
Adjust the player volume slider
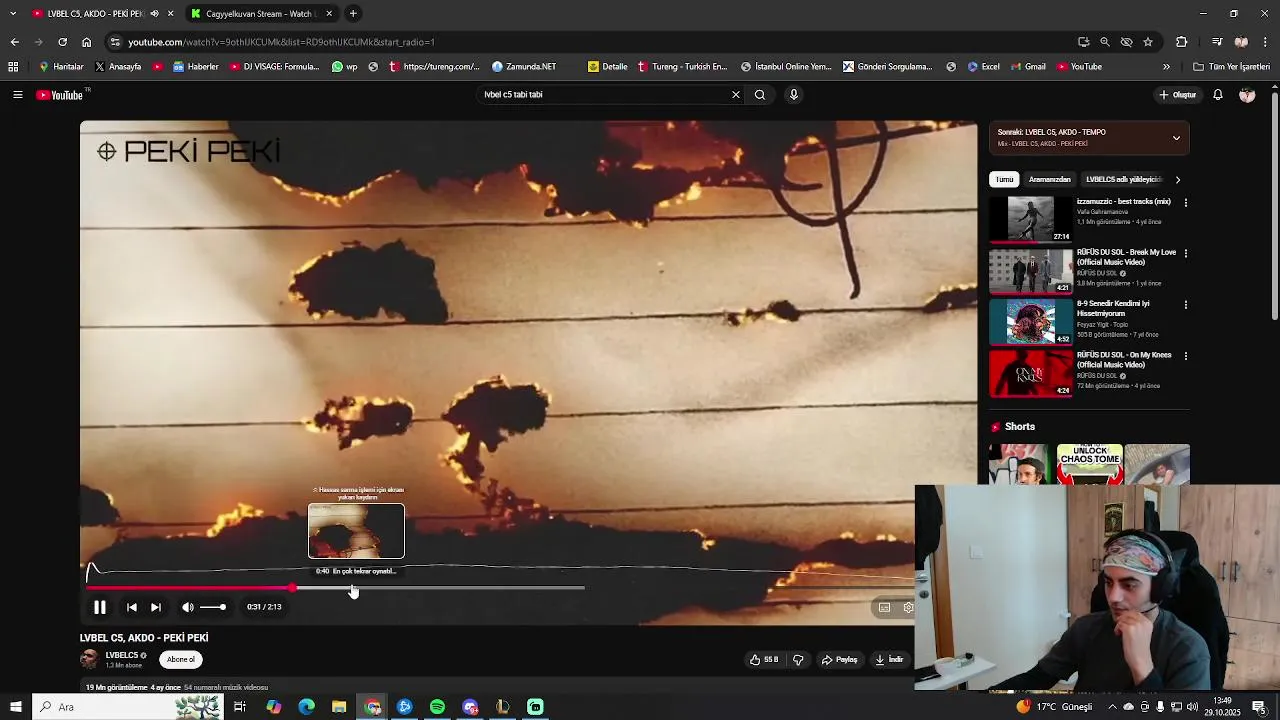coord(213,607)
